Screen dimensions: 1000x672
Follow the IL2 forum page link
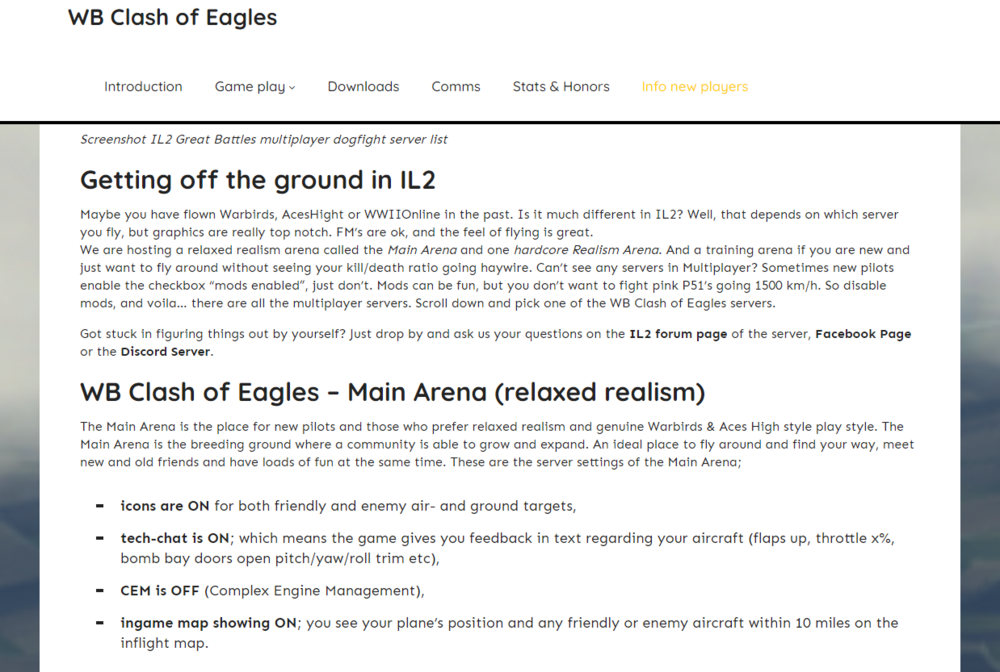click(678, 334)
